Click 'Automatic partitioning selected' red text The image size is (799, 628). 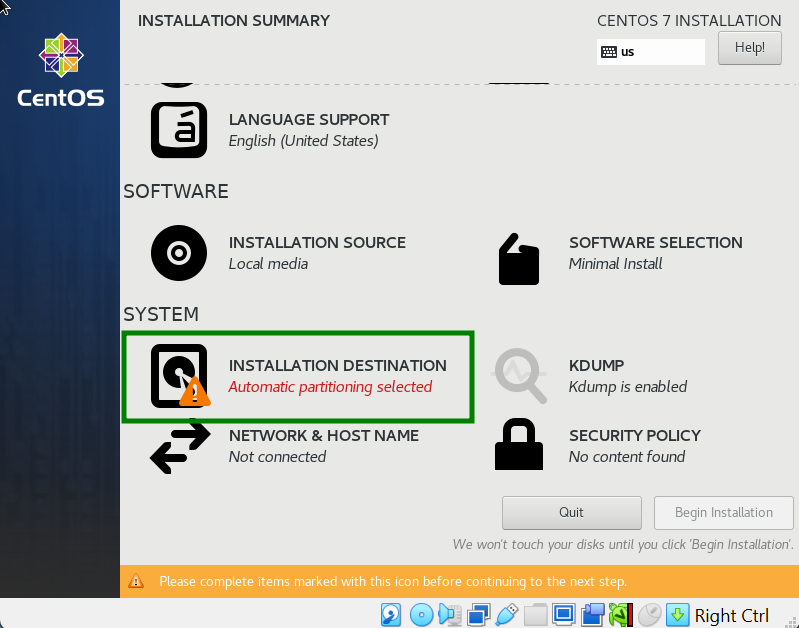330,387
